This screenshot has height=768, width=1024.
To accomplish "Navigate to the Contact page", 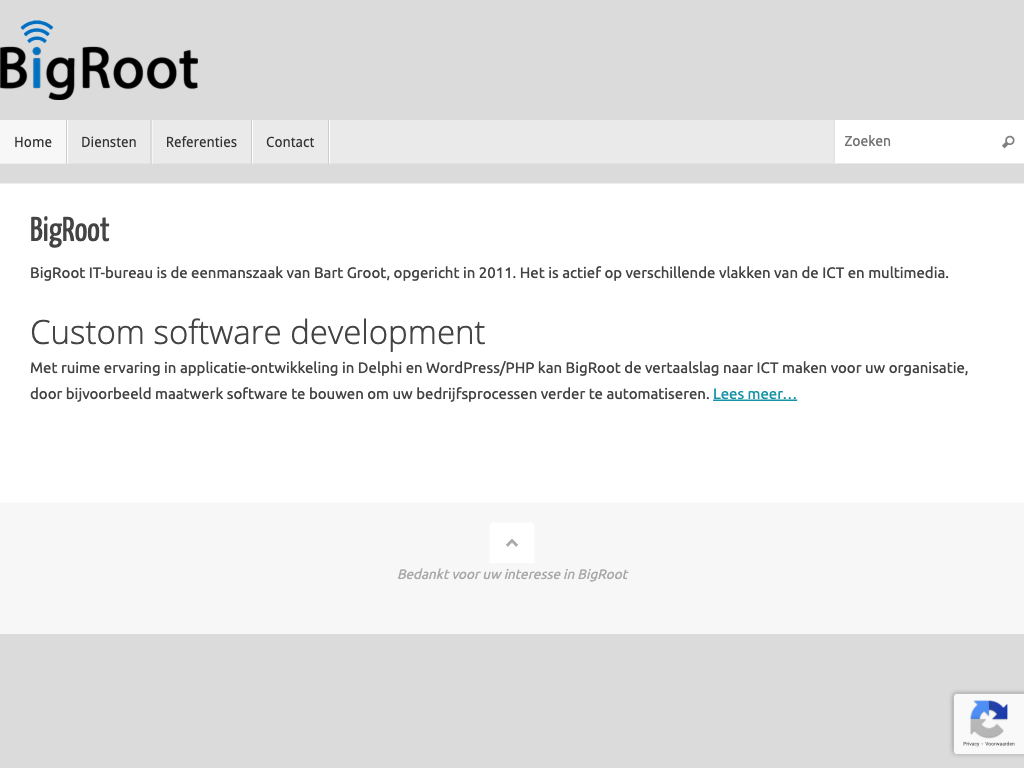I will pyautogui.click(x=290, y=142).
